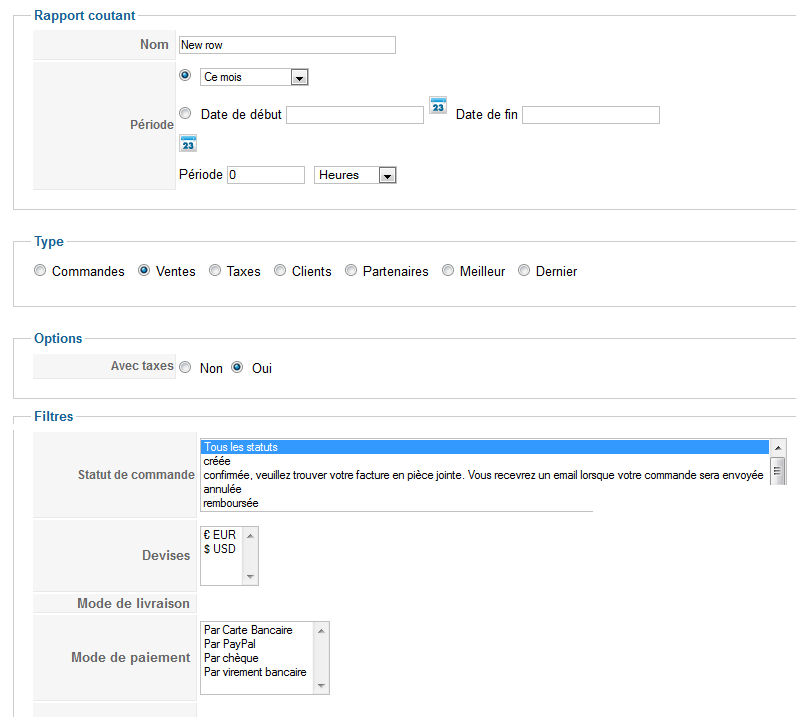Pick Par virement bancaire payment option
The height and width of the screenshot is (717, 796).
pos(255,672)
